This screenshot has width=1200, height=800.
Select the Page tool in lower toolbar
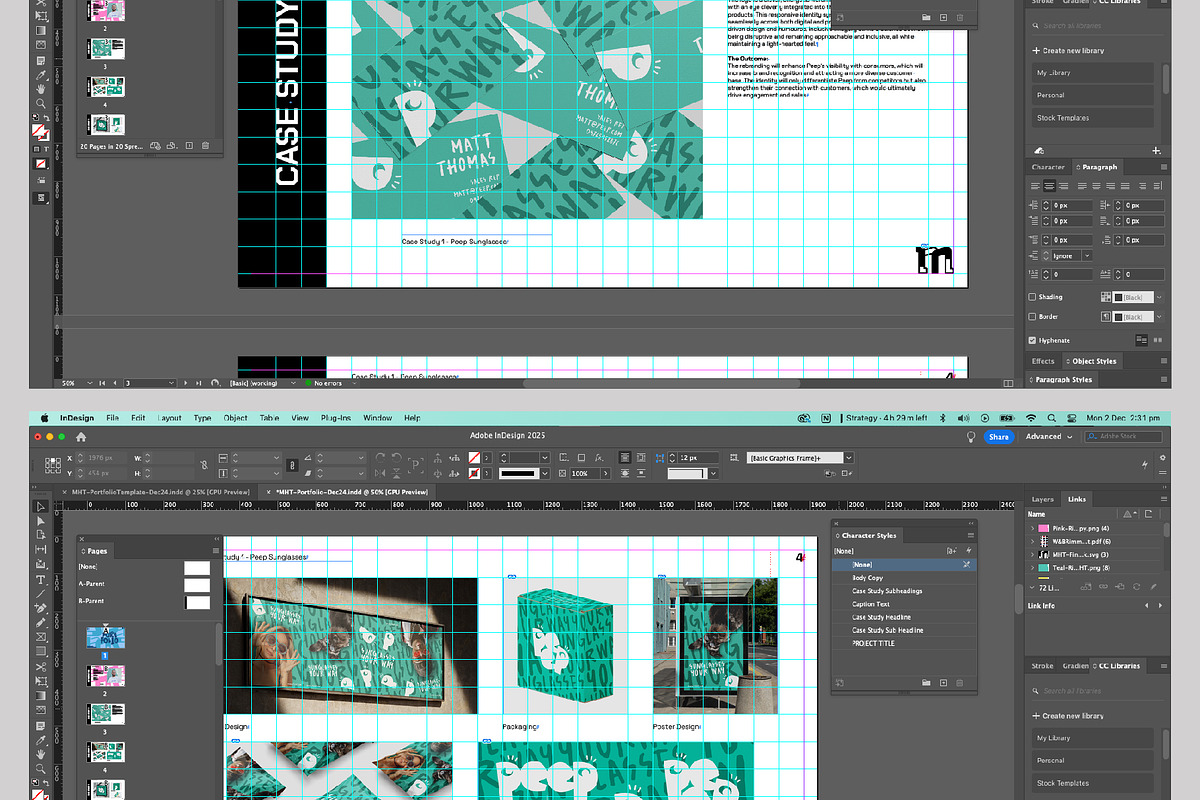pyautogui.click(x=41, y=535)
